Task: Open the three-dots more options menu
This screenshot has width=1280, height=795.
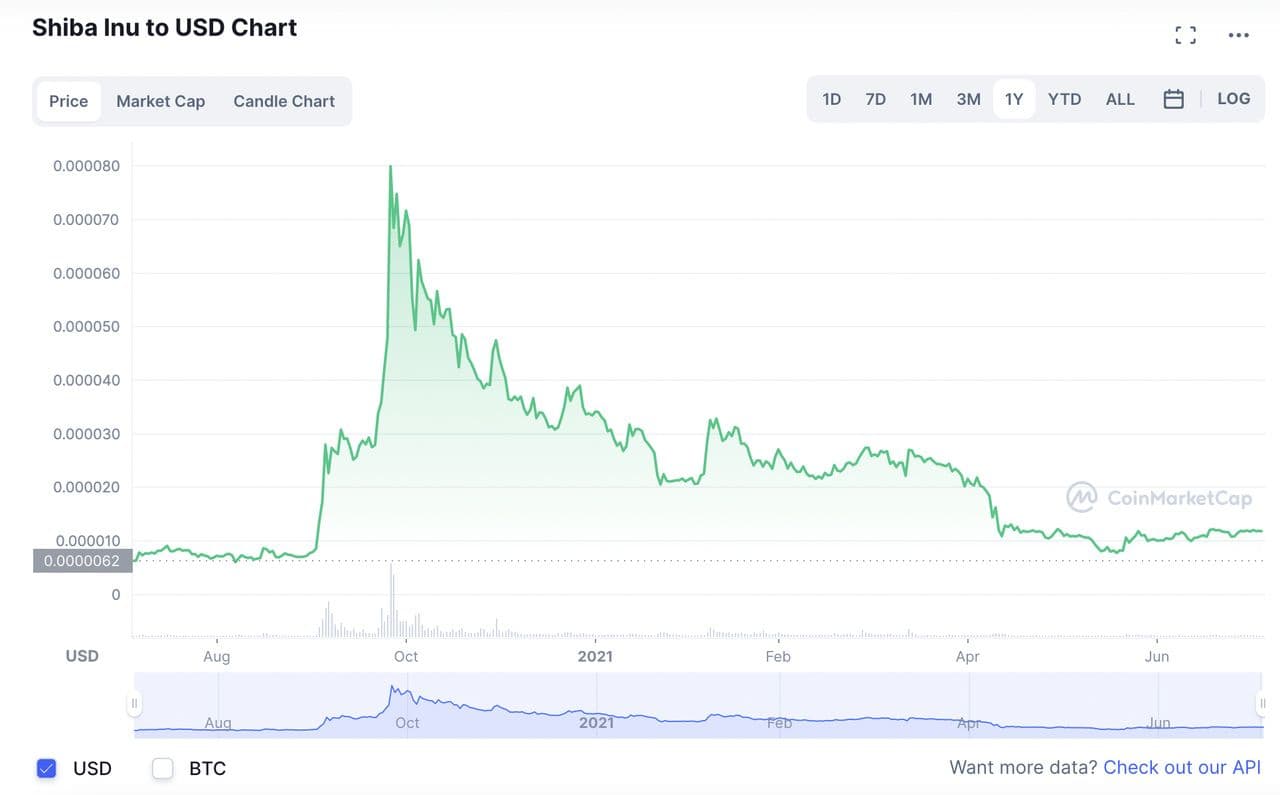Action: (1238, 36)
